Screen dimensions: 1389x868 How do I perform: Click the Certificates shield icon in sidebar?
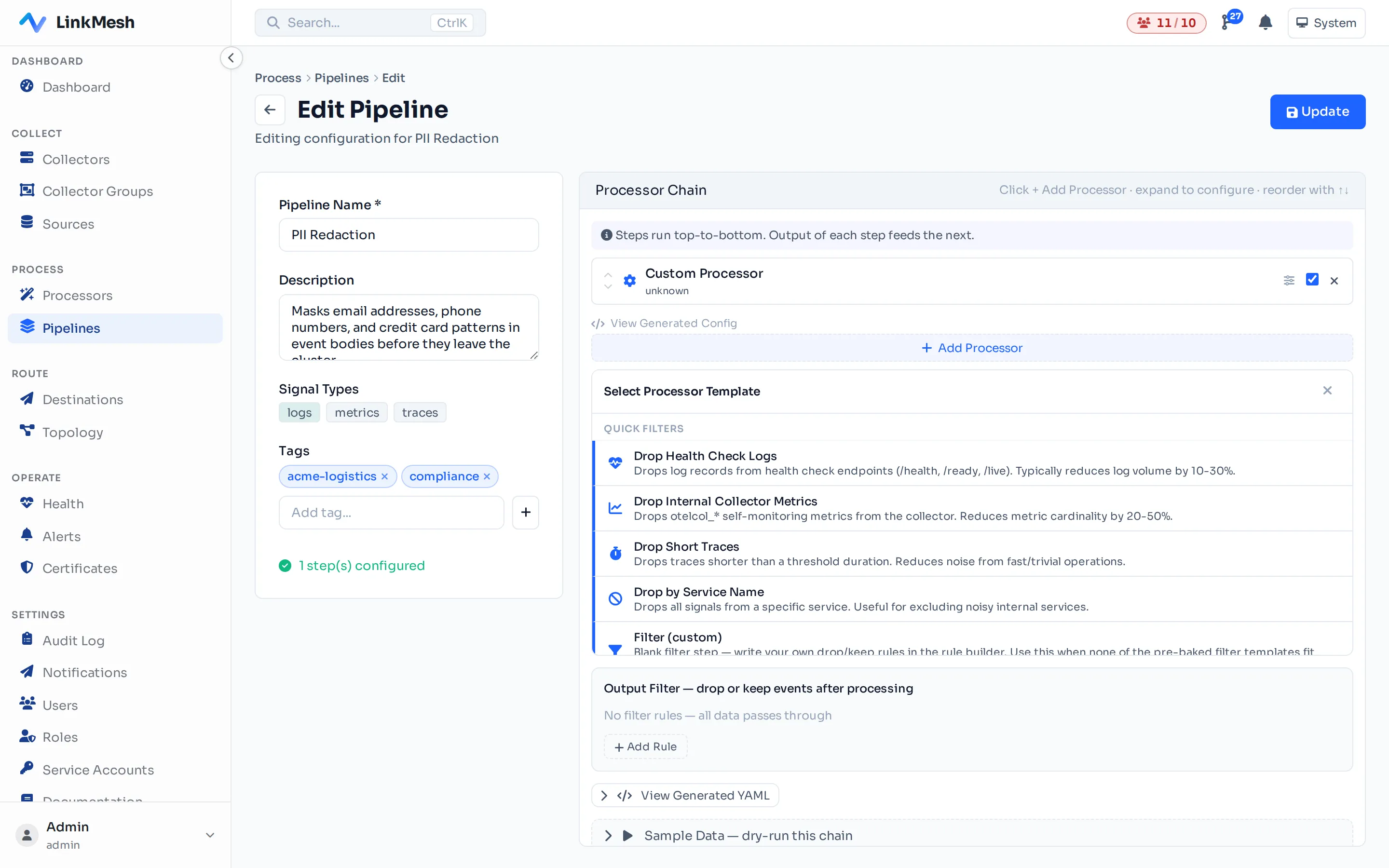click(x=27, y=567)
